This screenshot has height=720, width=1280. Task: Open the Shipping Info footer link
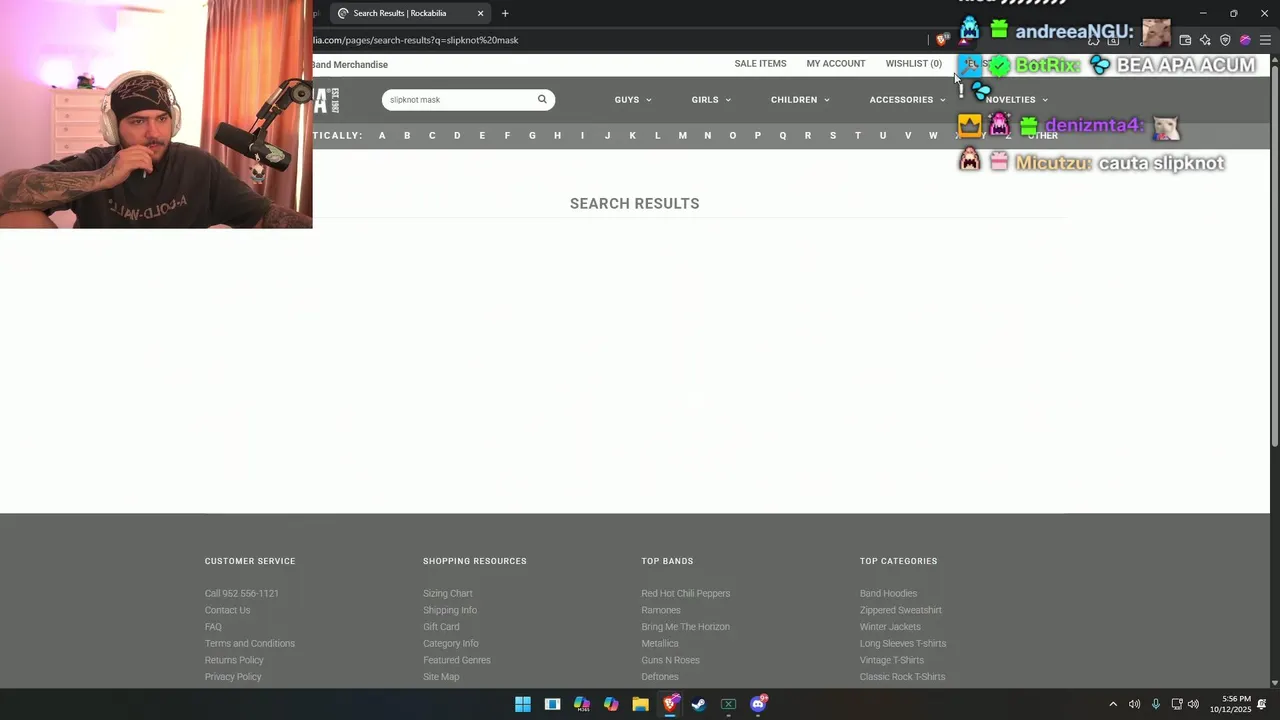tap(450, 610)
